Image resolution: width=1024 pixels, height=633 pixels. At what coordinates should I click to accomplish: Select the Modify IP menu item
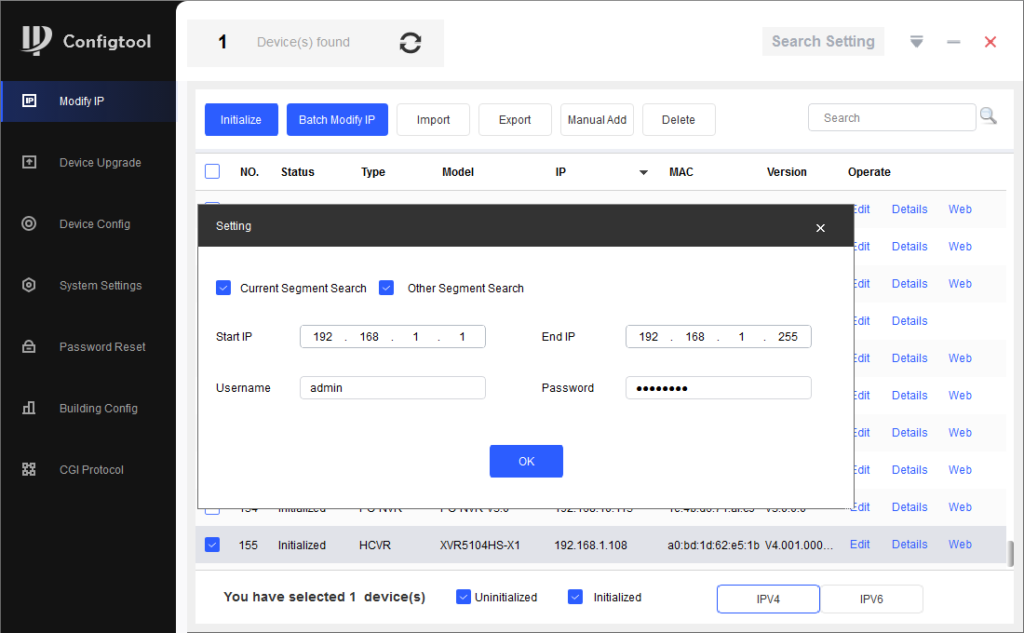pos(81,101)
